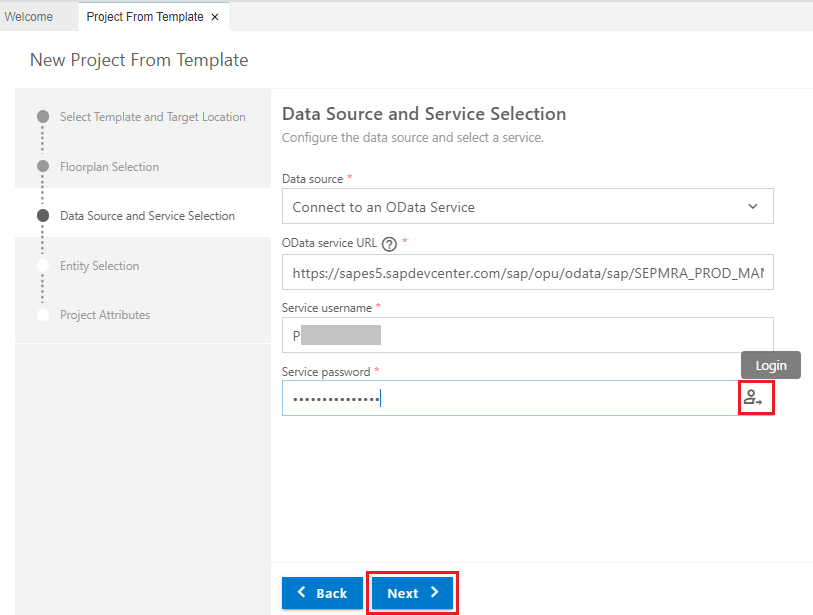
Task: Click the close X on Project From Template tab
Action: pos(213,16)
